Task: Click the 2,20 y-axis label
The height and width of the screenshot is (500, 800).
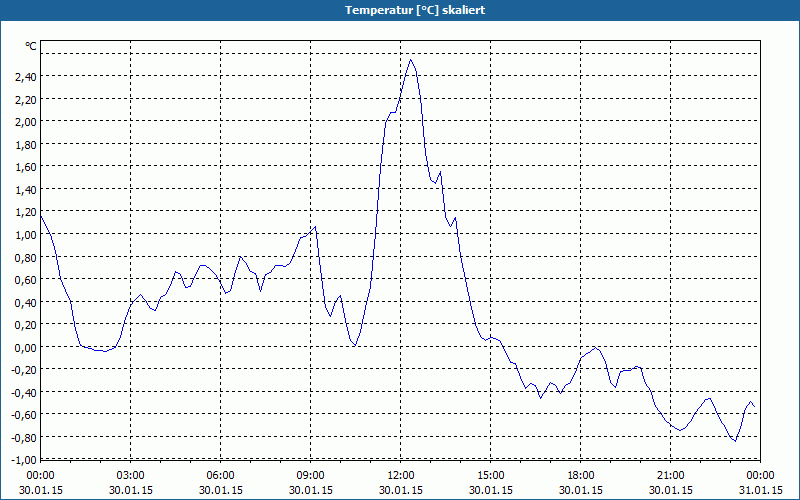Action: point(26,99)
